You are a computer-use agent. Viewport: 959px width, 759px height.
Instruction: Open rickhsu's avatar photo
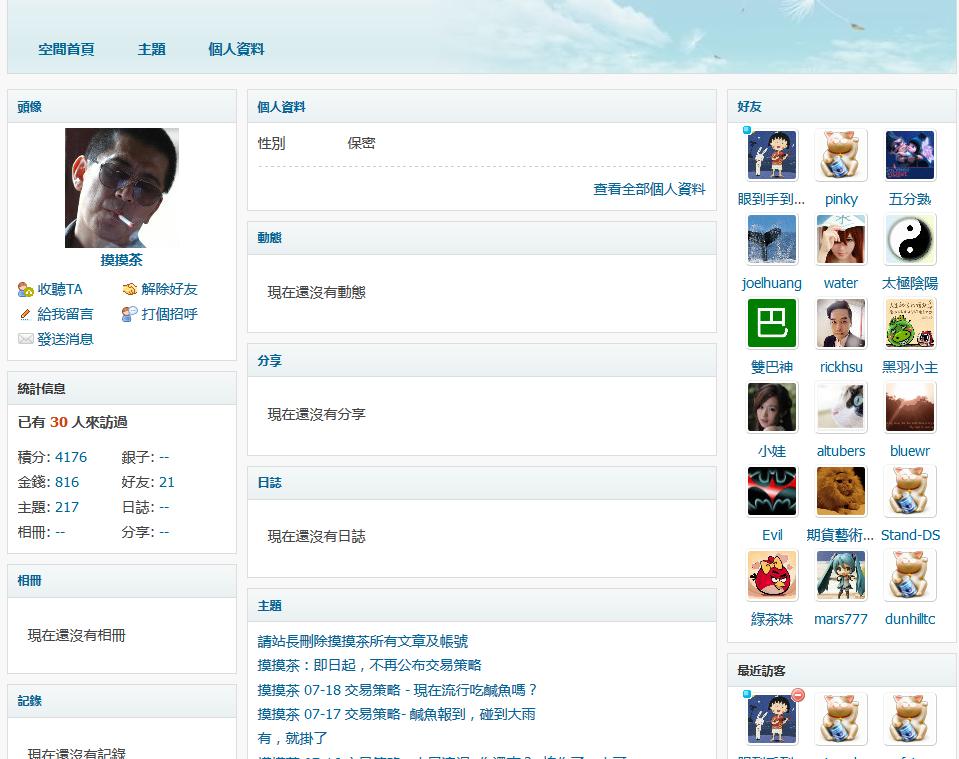841,323
